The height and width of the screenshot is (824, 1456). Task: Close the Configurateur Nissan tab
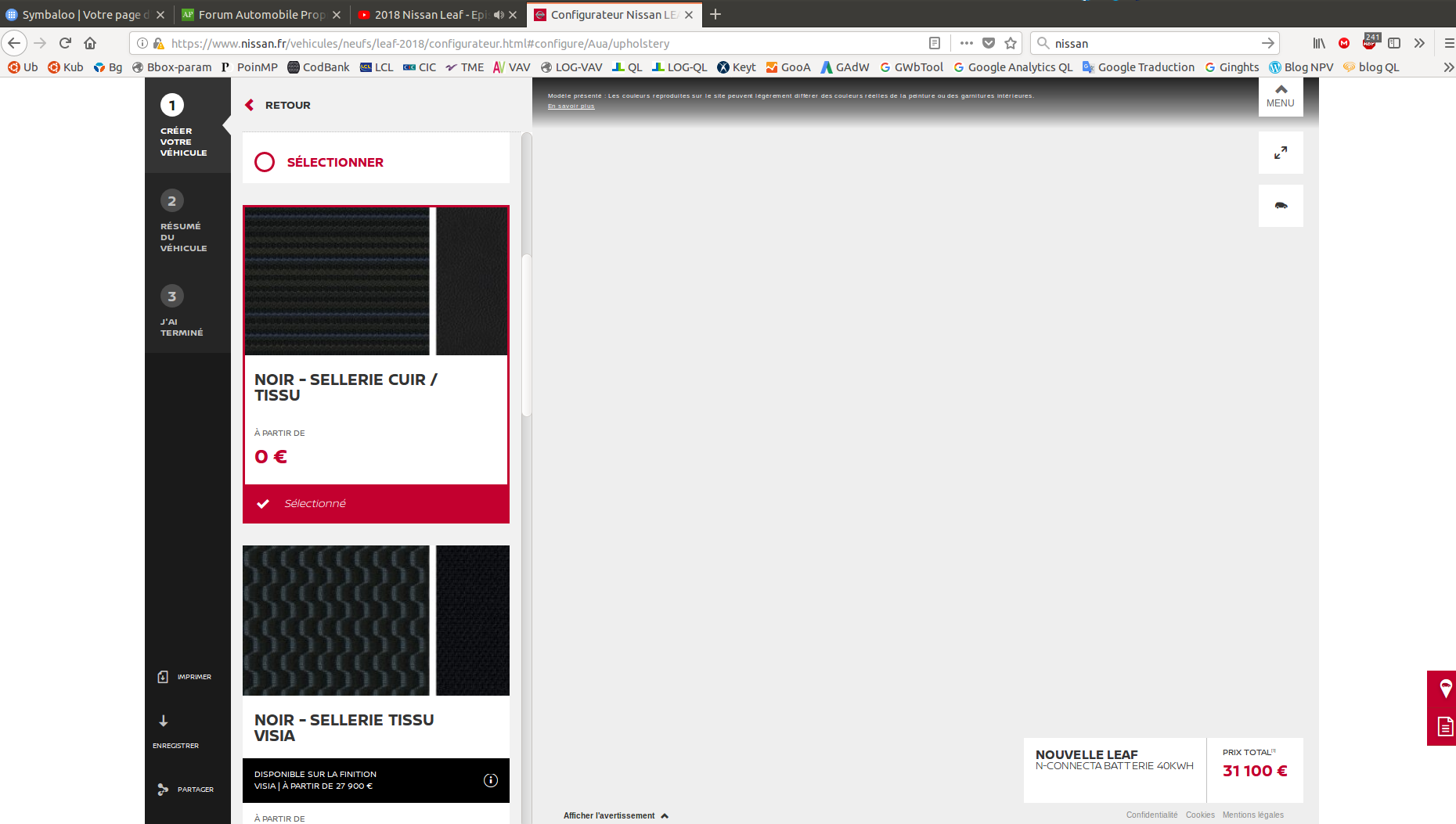pos(689,15)
